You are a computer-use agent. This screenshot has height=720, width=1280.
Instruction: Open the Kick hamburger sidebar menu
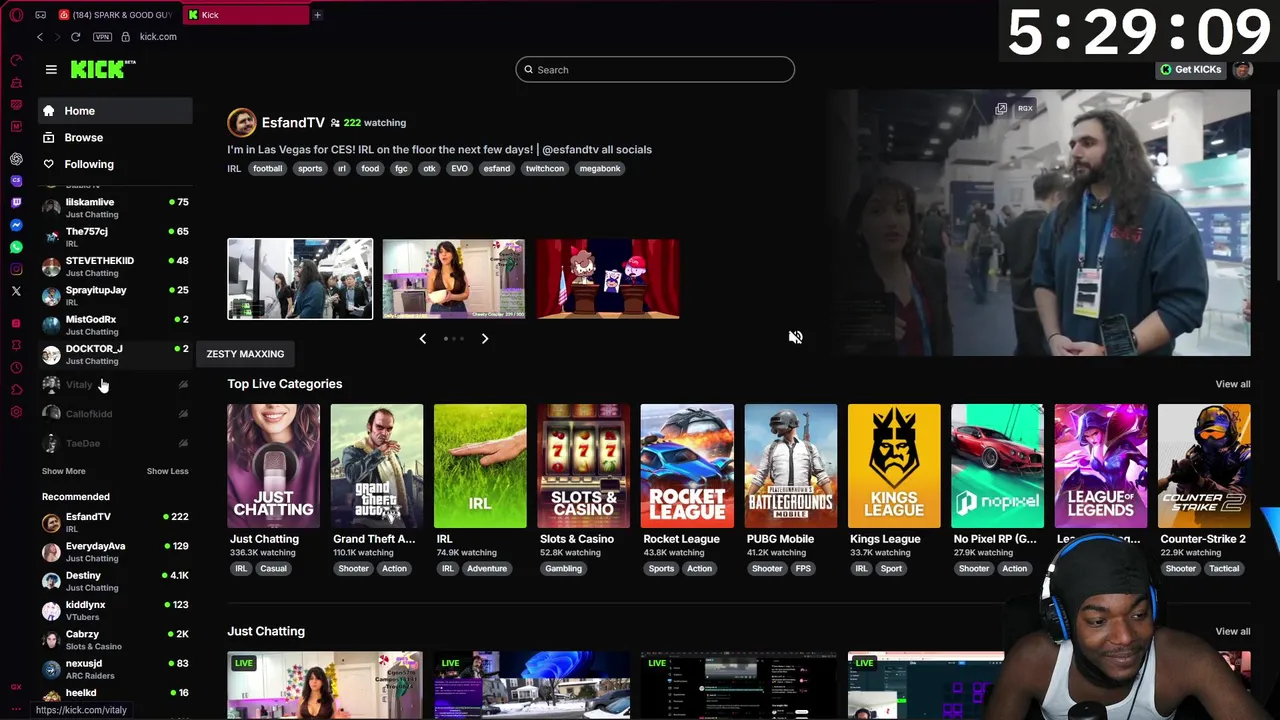[x=51, y=69]
